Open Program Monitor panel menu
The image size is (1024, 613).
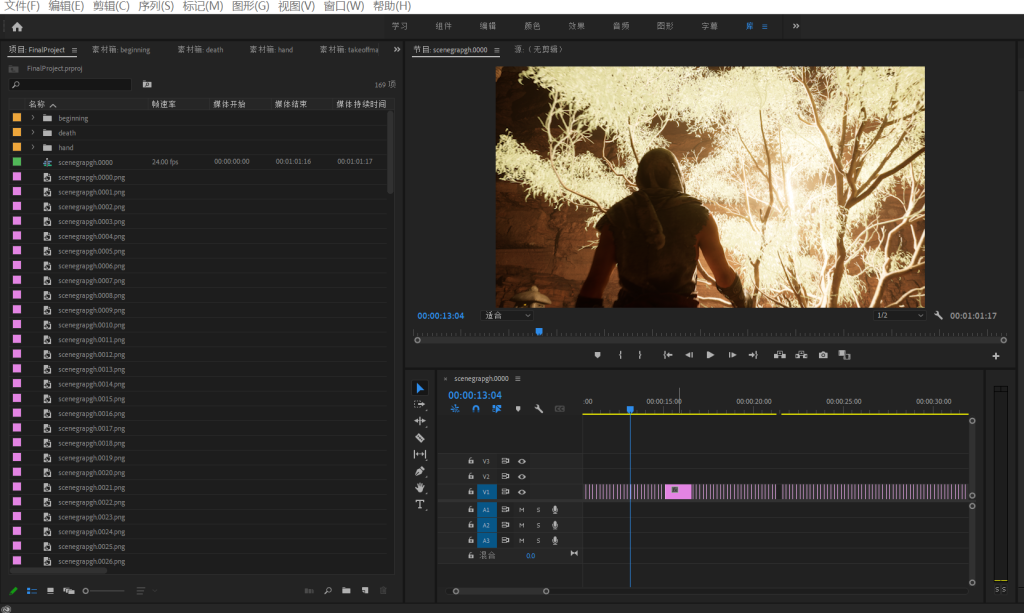496,50
